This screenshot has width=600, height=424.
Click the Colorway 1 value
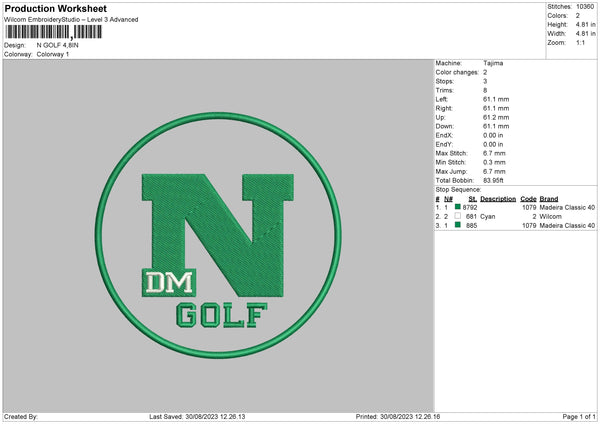click(54, 53)
